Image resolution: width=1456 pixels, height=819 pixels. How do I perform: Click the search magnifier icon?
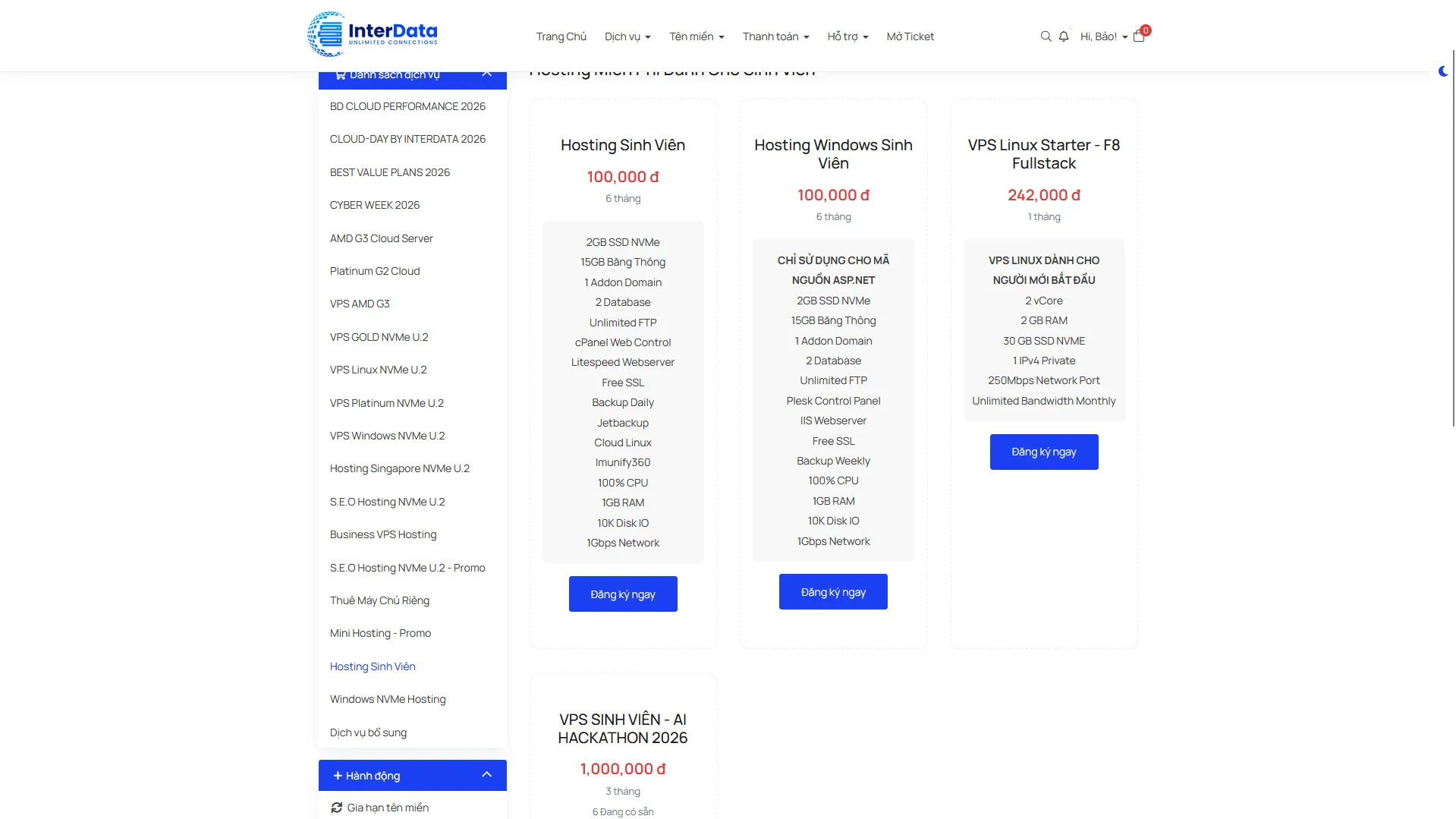[1046, 36]
